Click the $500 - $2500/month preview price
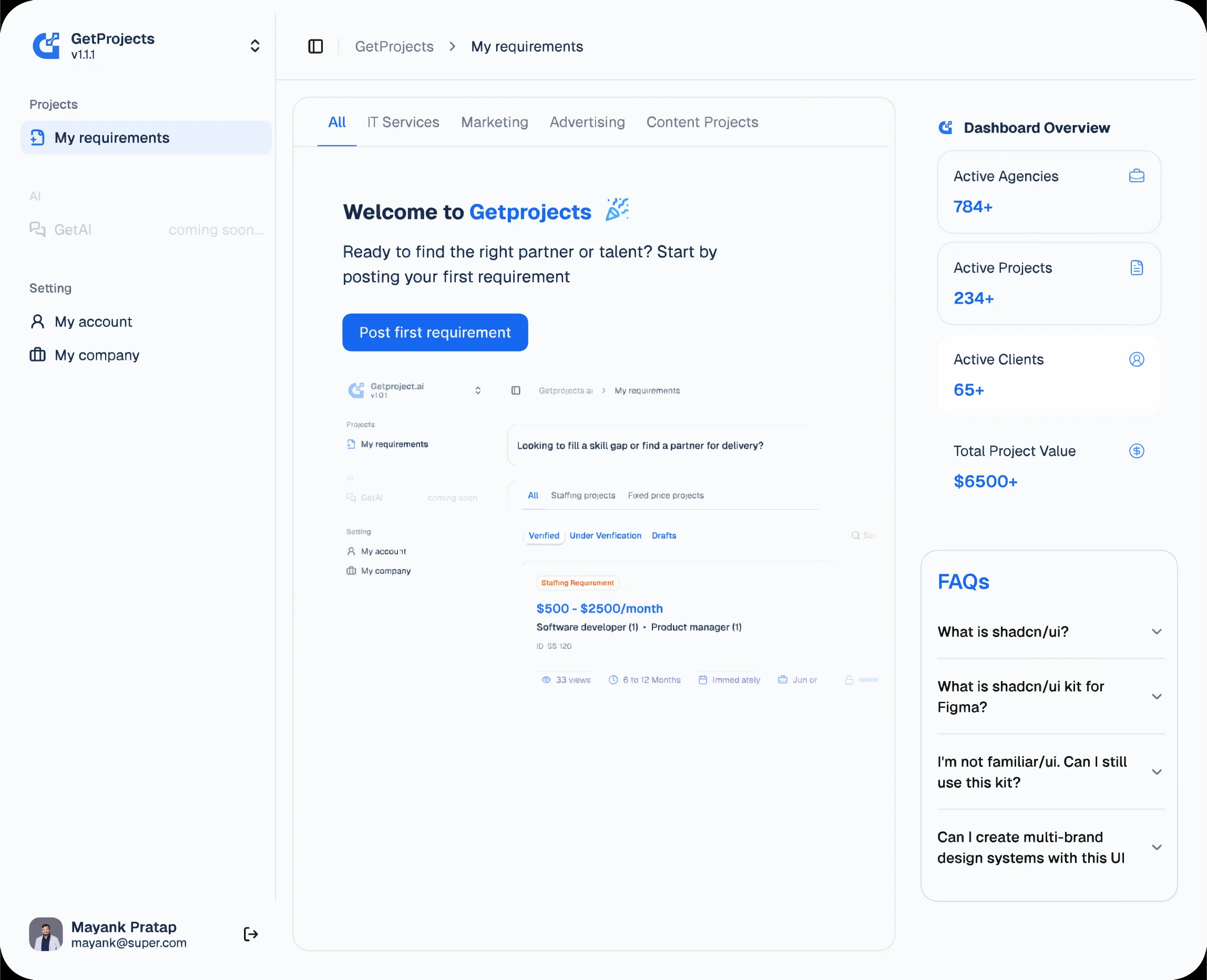1207x980 pixels. pos(599,608)
